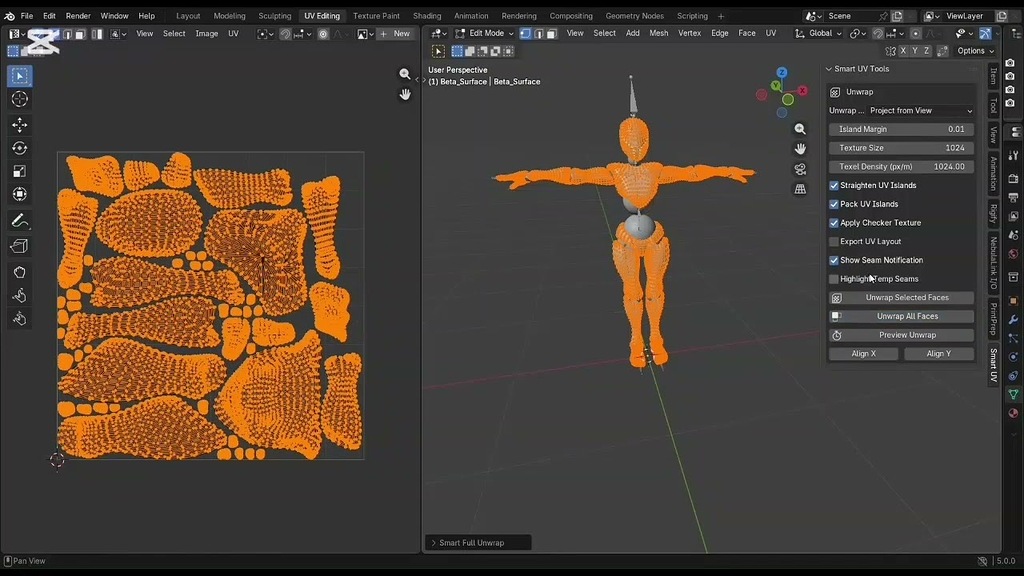
Task: Click the UV editor zoom magnifier icon
Action: click(x=405, y=74)
